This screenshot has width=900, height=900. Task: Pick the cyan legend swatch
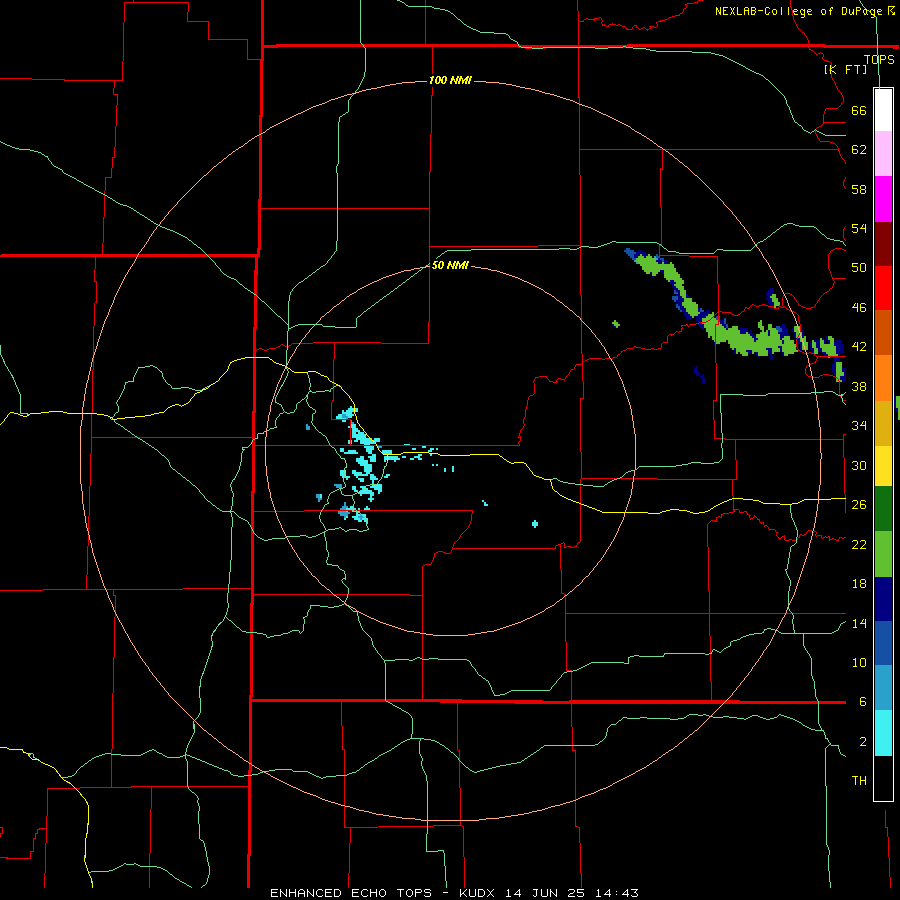coord(883,733)
